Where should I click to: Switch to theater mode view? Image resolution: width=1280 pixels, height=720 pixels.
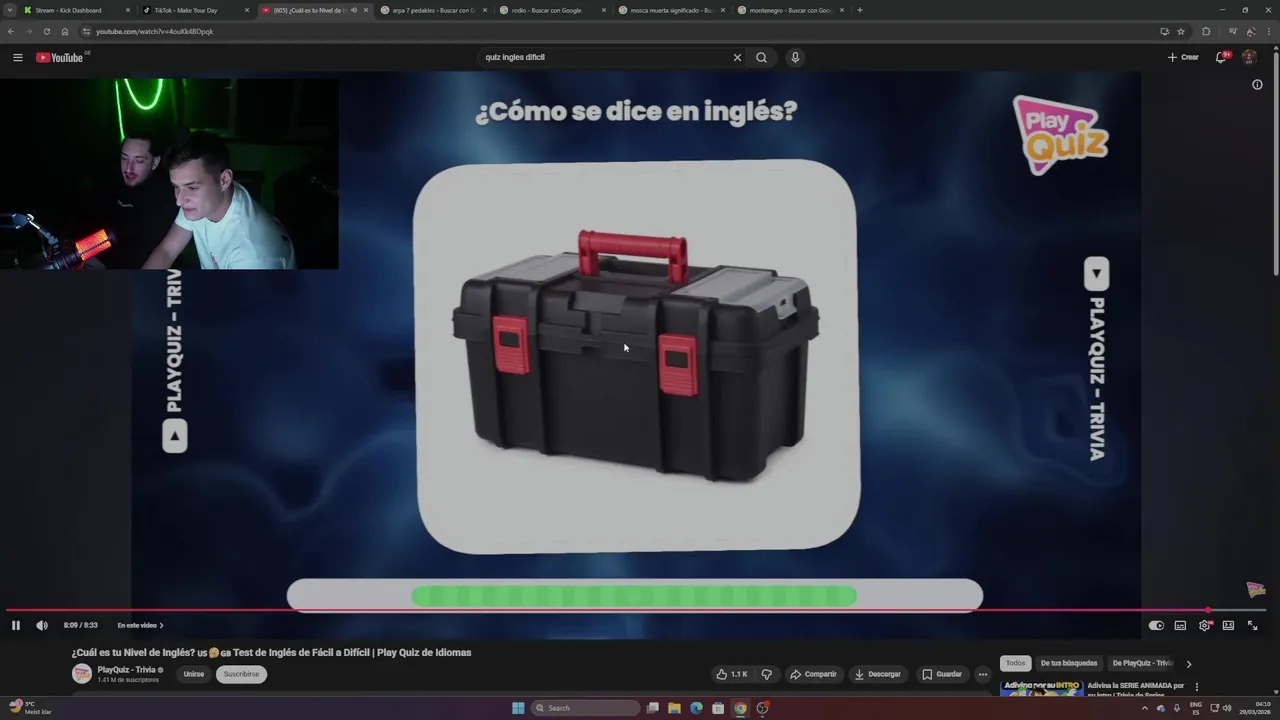tap(1228, 625)
